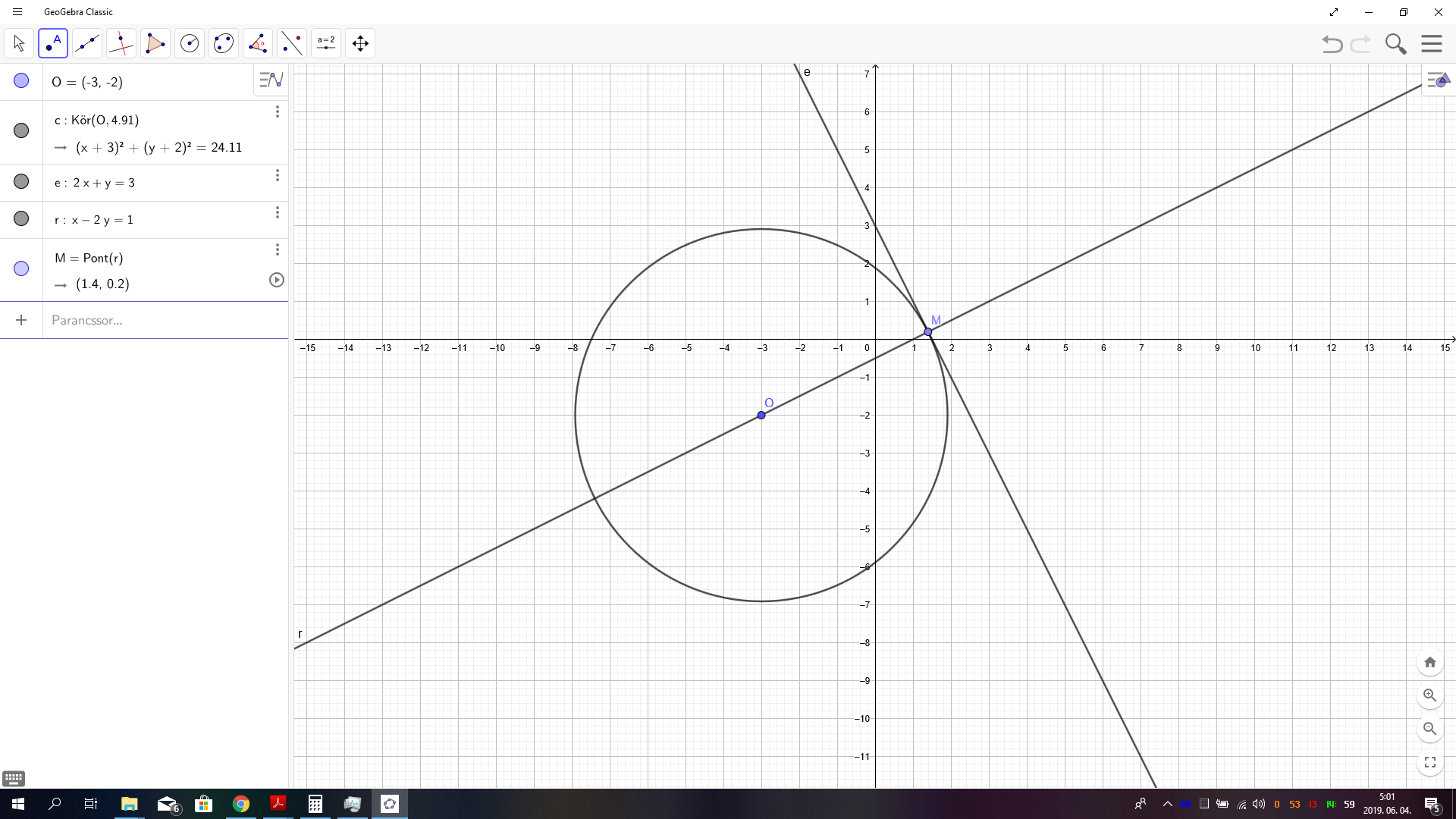Click the Undo button
The height and width of the screenshot is (819, 1456).
point(1332,44)
